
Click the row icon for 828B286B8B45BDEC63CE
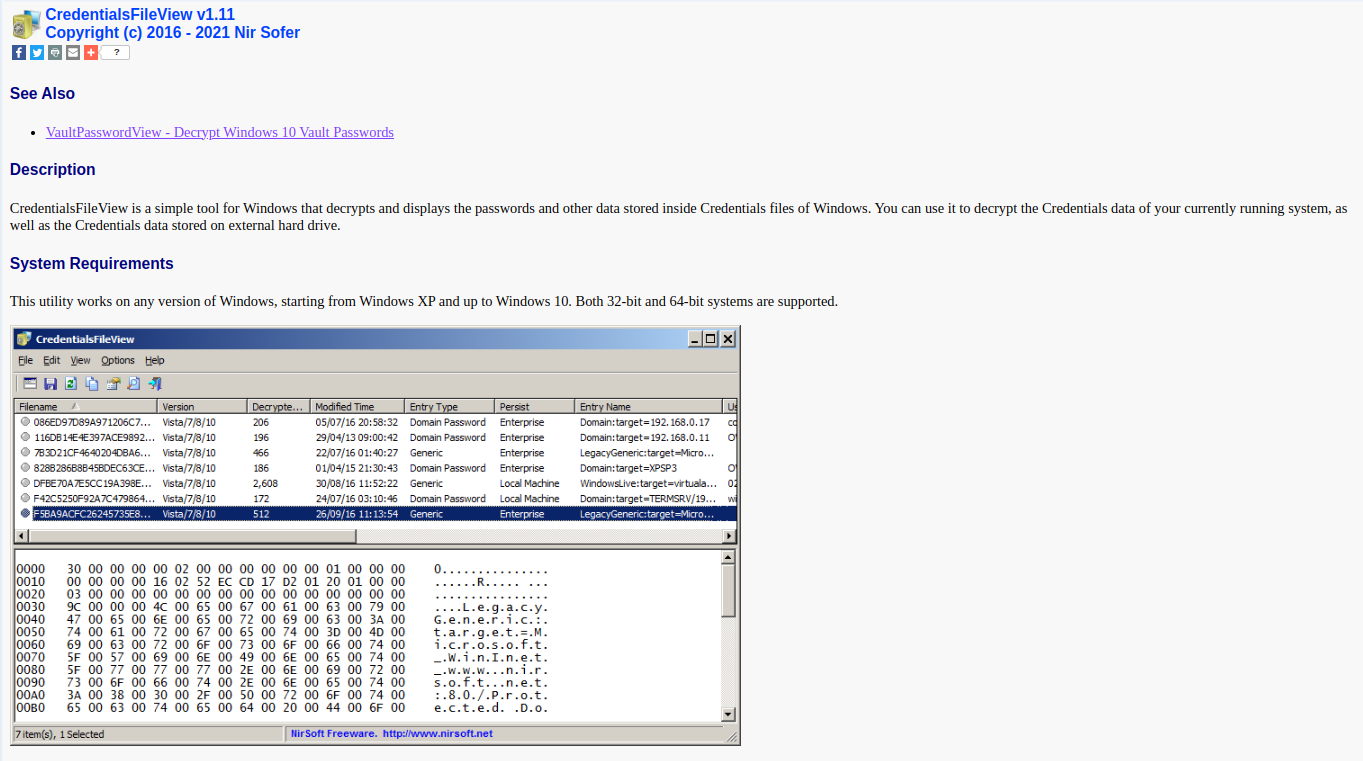(x=25, y=468)
